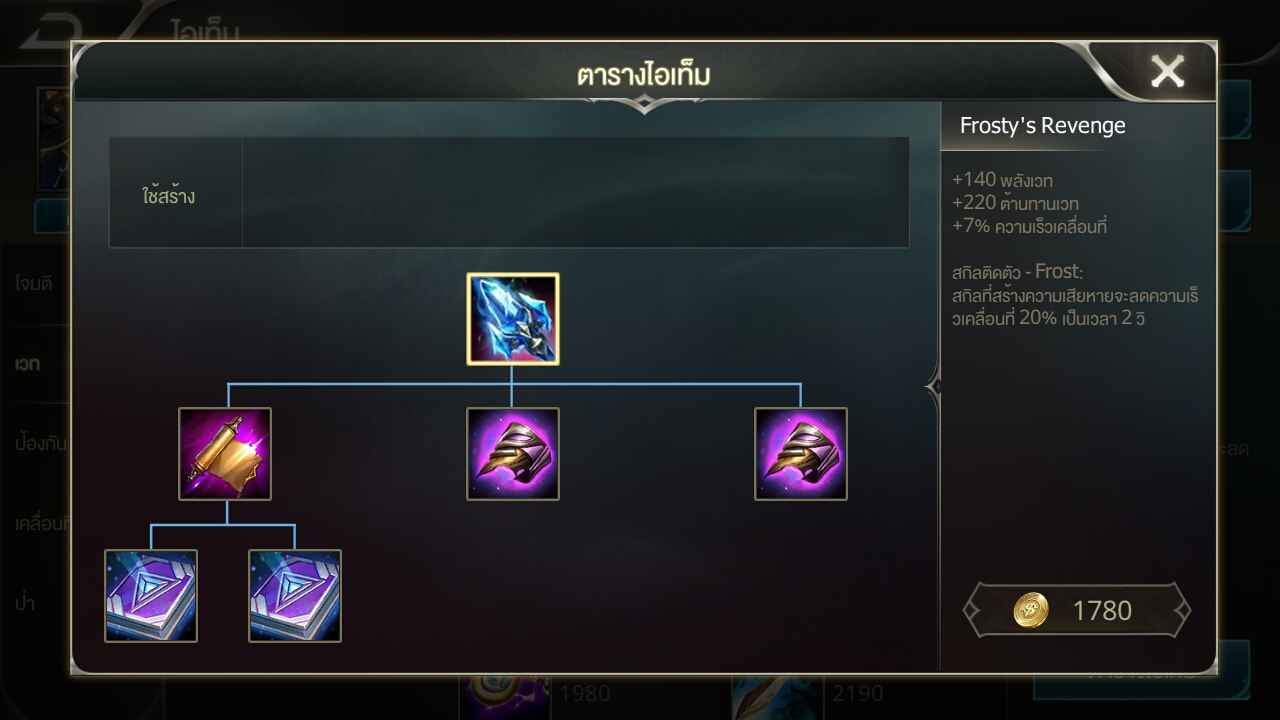
Task: Close the ตารางไอเท็ม item table dialog
Action: pos(1167,71)
